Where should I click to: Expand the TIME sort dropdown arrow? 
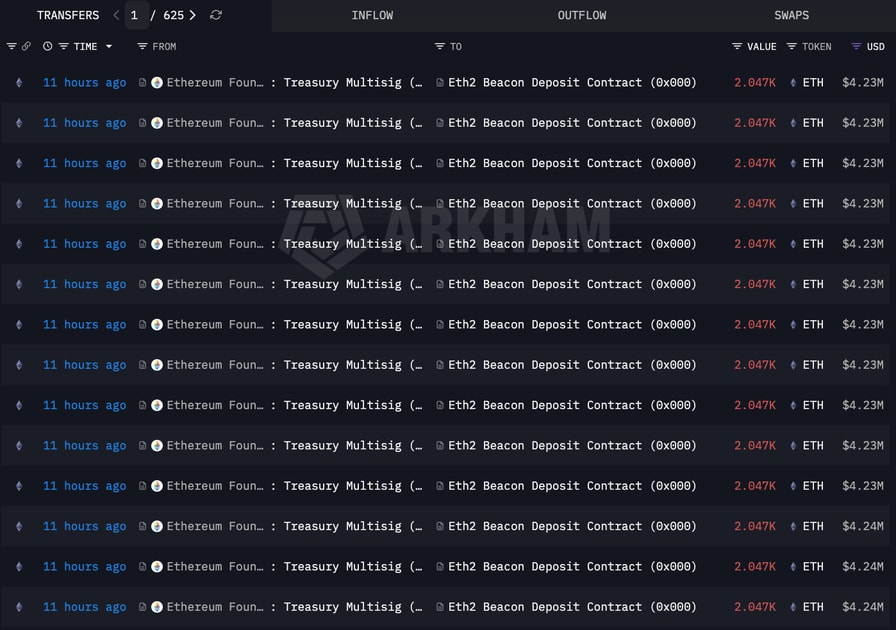click(x=109, y=47)
